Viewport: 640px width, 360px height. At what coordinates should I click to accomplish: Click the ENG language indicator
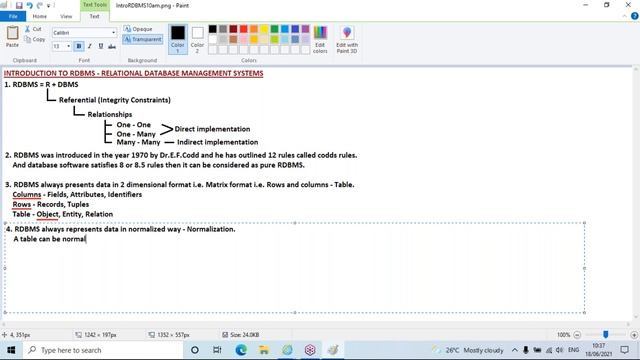pyautogui.click(x=573, y=350)
